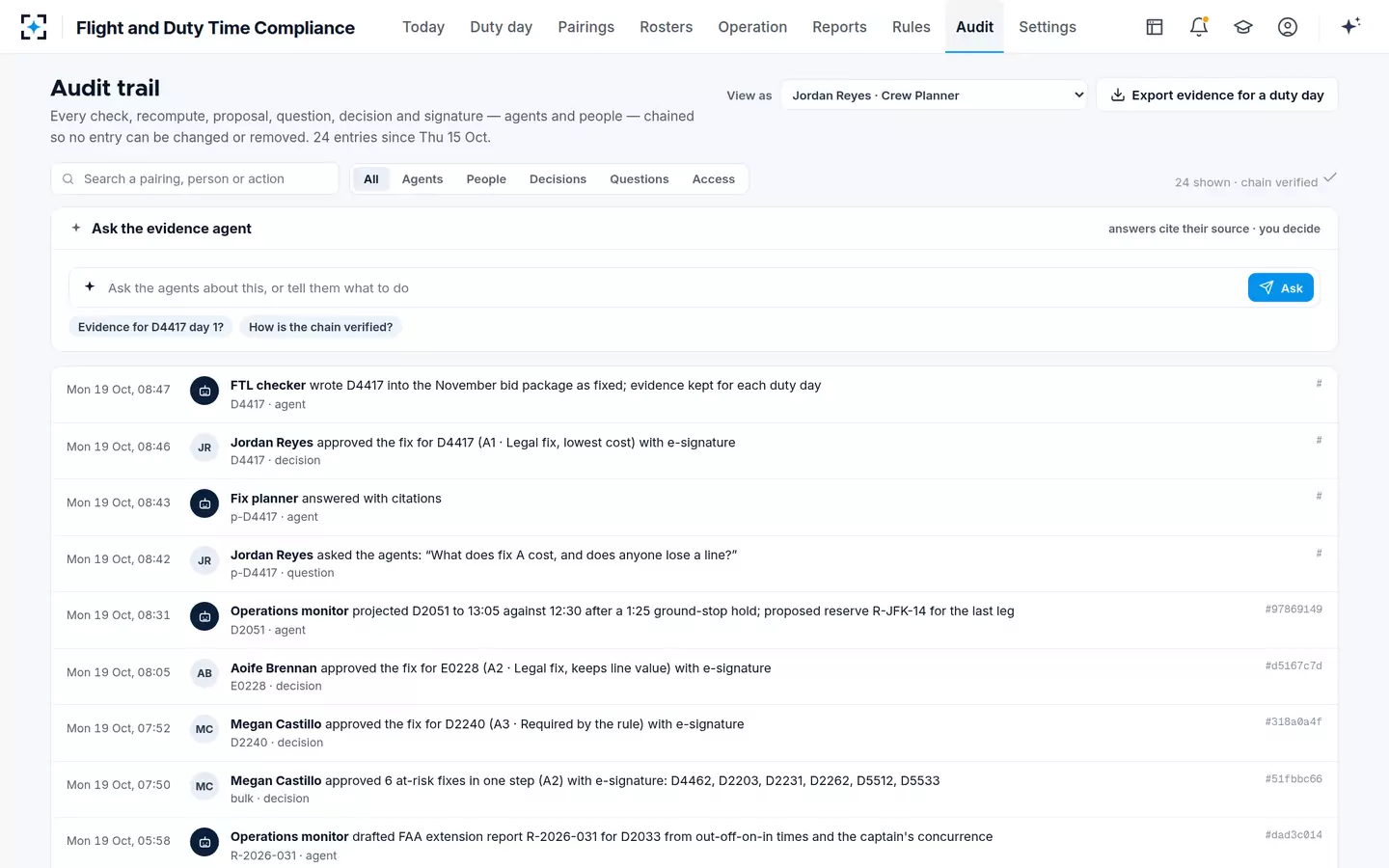
Task: Open the AI sparkle assistant icon
Action: pyautogui.click(x=1350, y=26)
